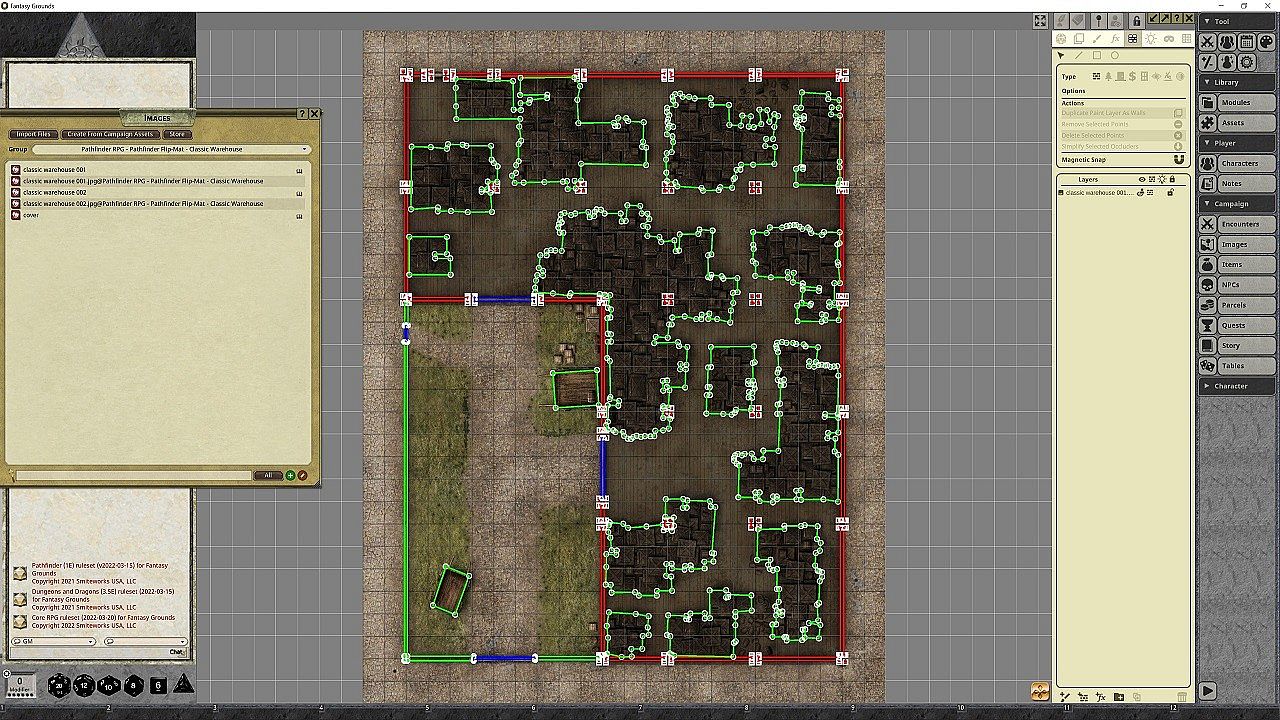The height and width of the screenshot is (720, 1280).
Task: Choose the circle drawing tool
Action: click(x=1115, y=56)
